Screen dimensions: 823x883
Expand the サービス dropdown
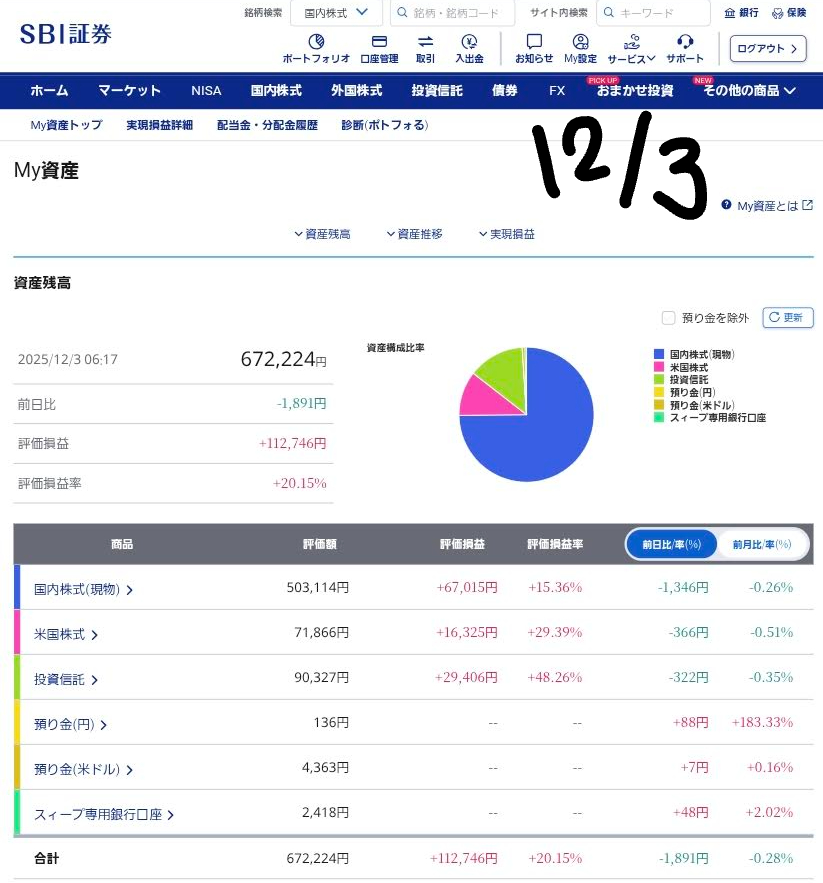point(631,42)
